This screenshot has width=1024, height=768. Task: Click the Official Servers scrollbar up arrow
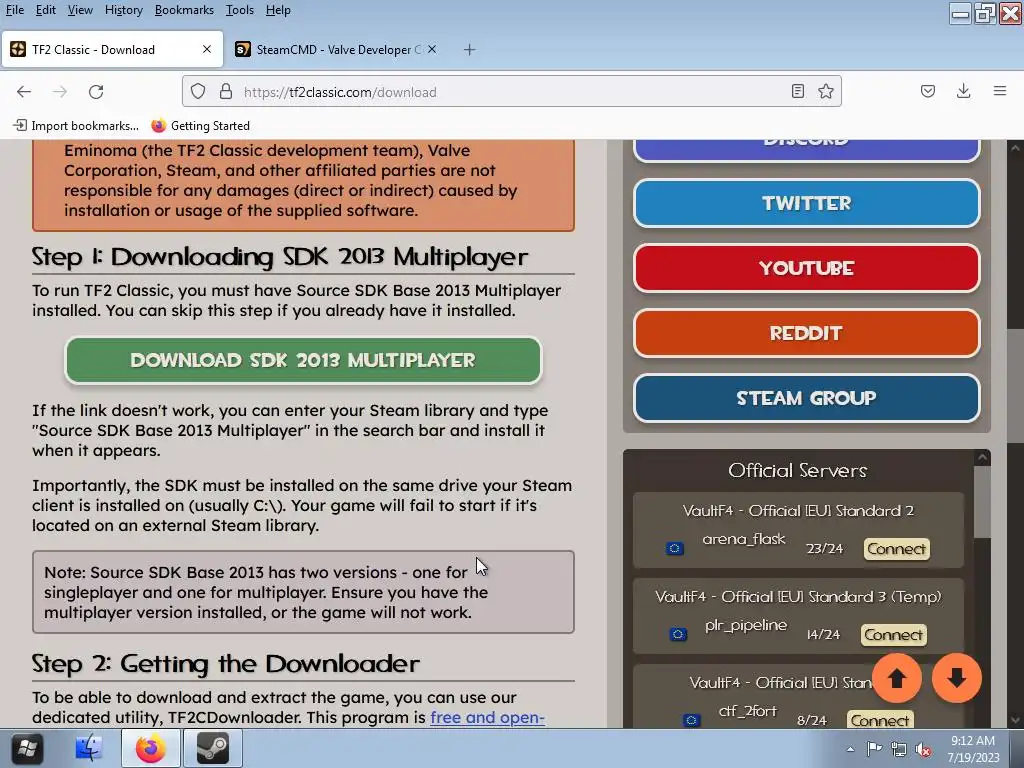pos(982,458)
